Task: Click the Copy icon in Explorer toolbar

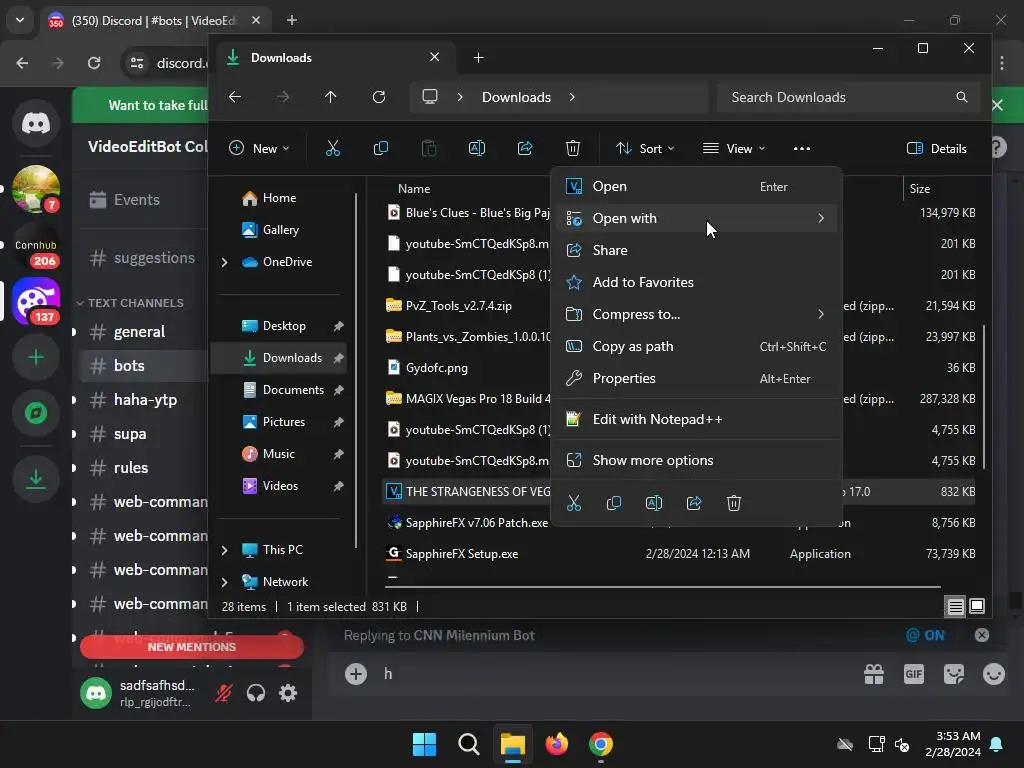Action: coord(381,149)
